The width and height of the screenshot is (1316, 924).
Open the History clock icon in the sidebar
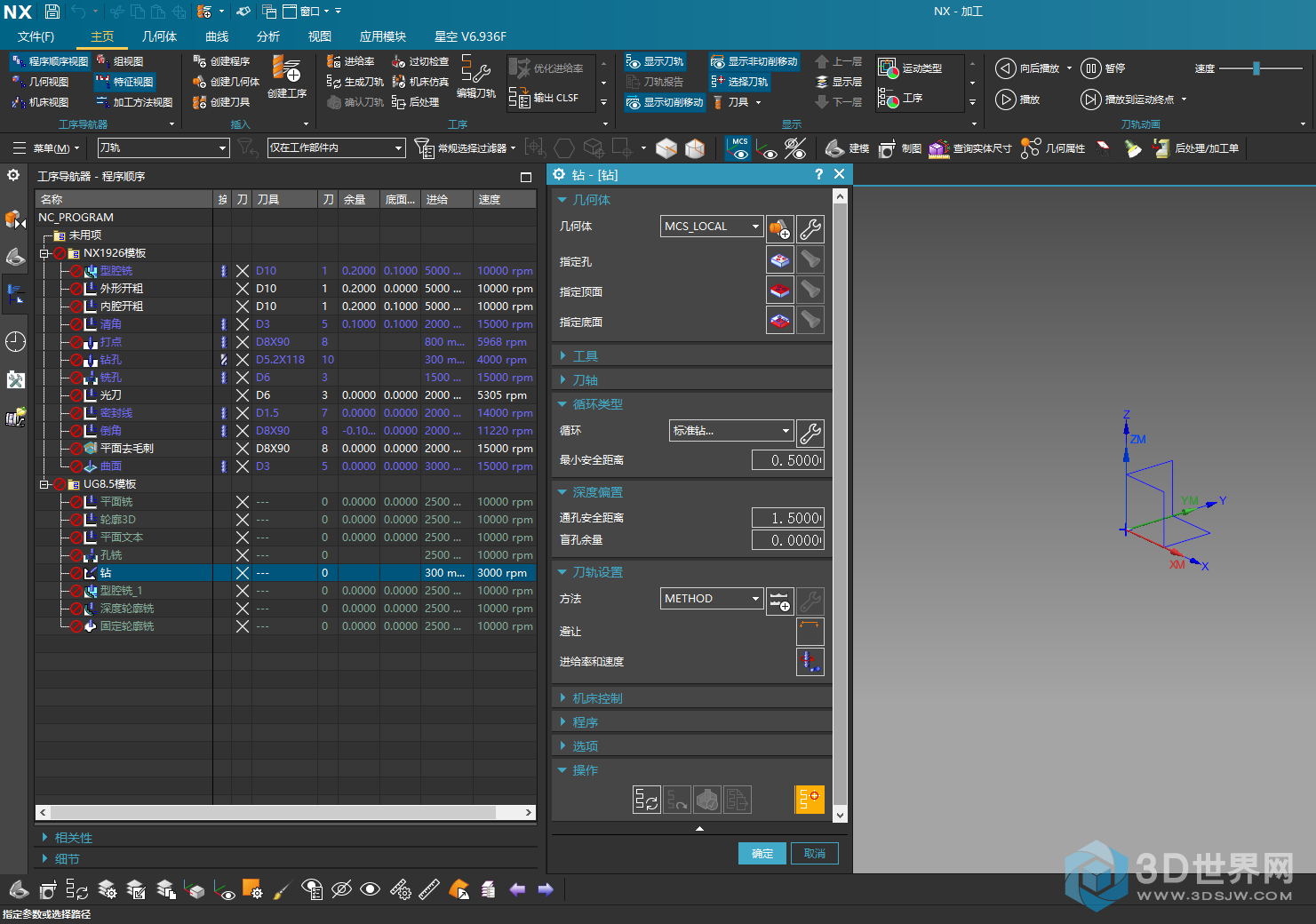click(15, 341)
